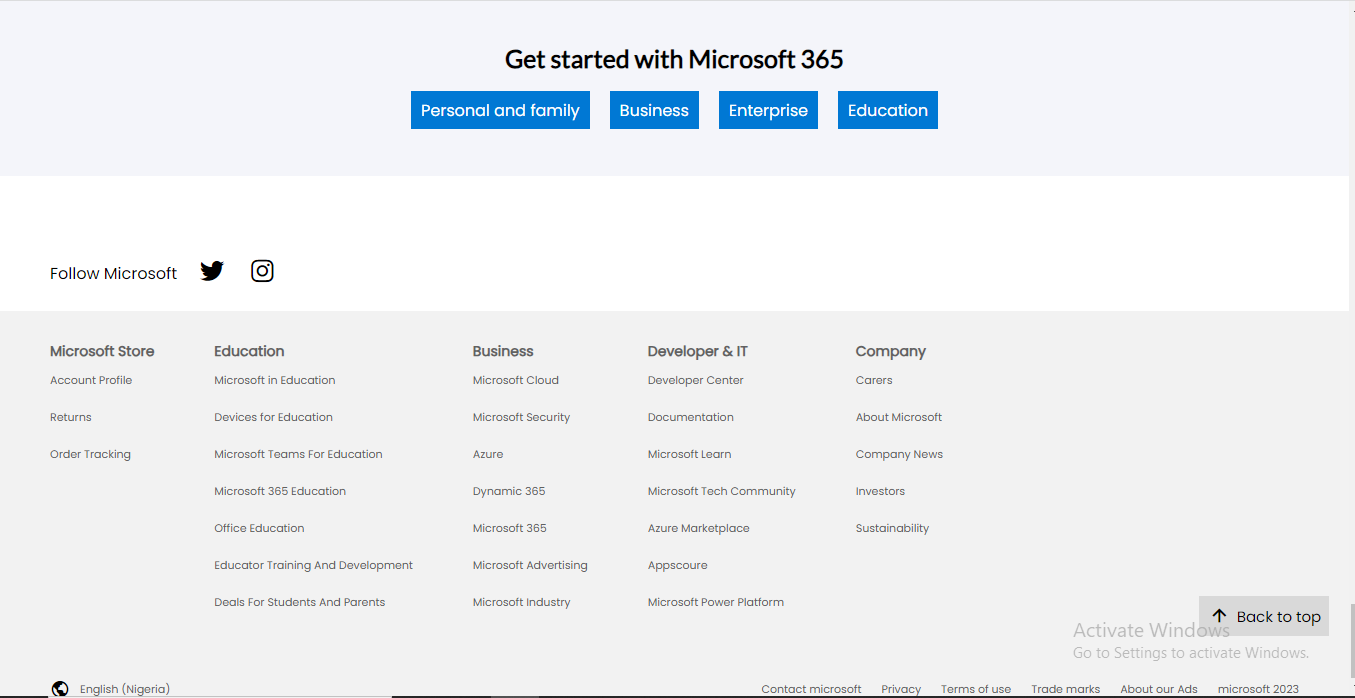Open the Office Education link
1355x698 pixels.
pos(259,528)
